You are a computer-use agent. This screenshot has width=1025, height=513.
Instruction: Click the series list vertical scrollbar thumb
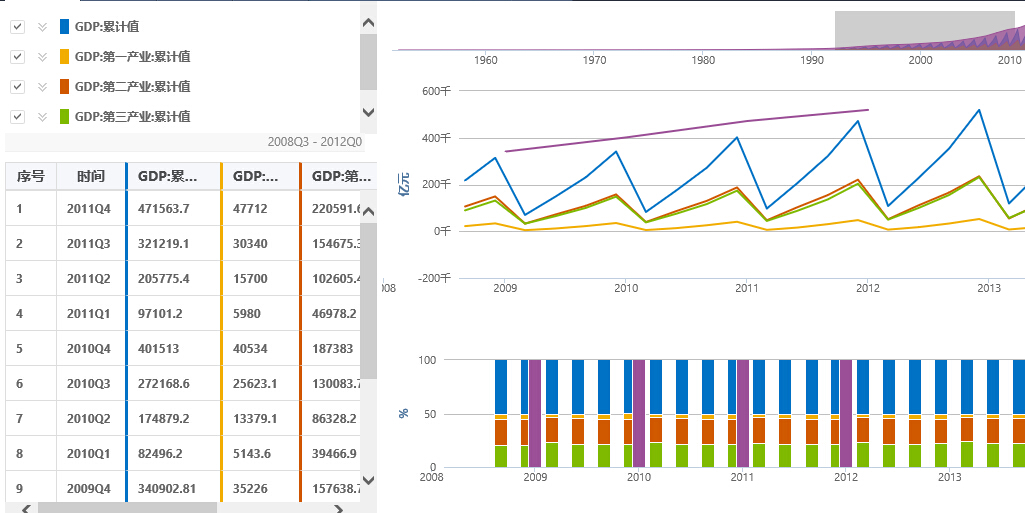(x=368, y=62)
